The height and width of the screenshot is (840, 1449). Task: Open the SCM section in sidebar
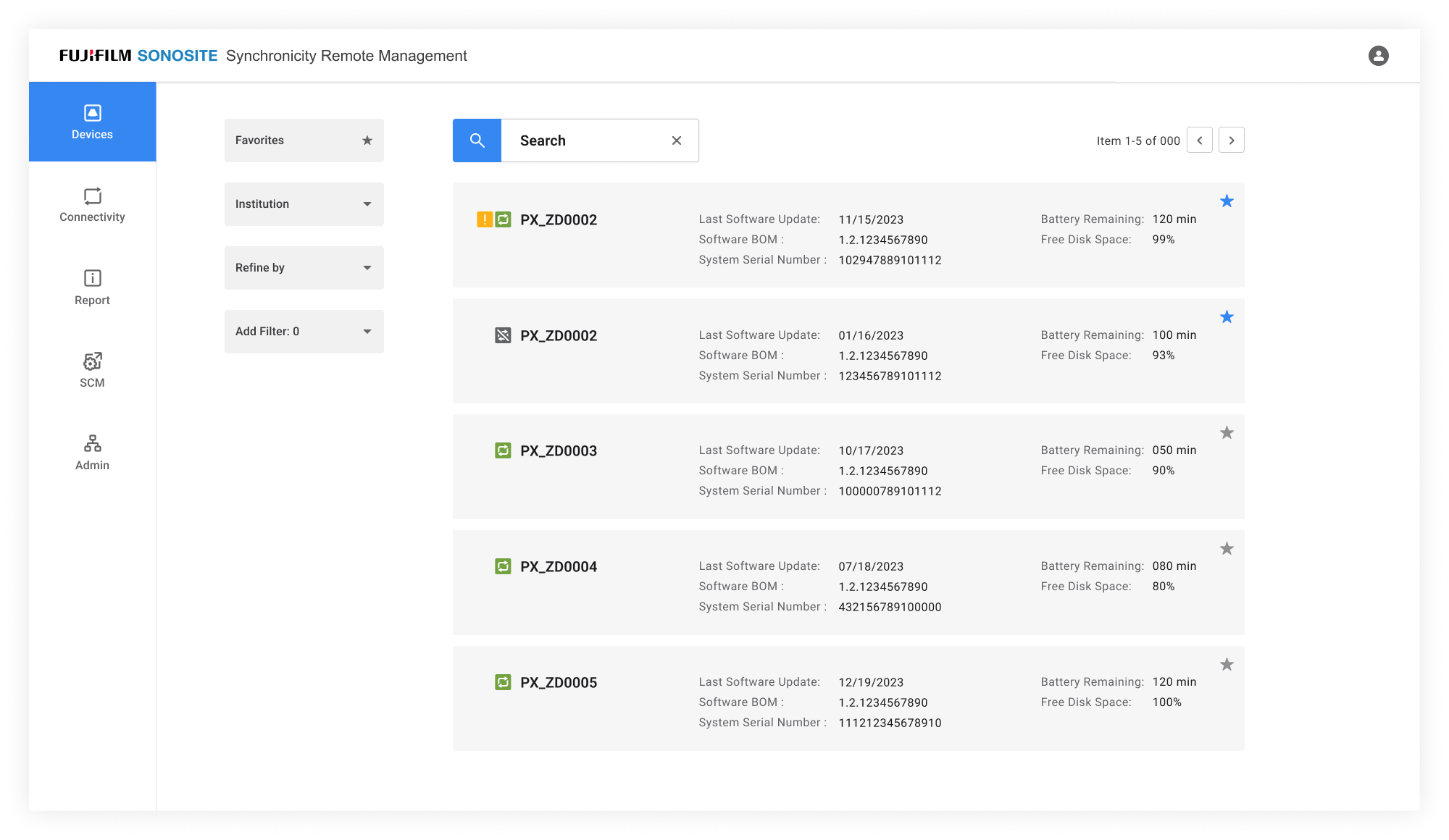point(92,370)
